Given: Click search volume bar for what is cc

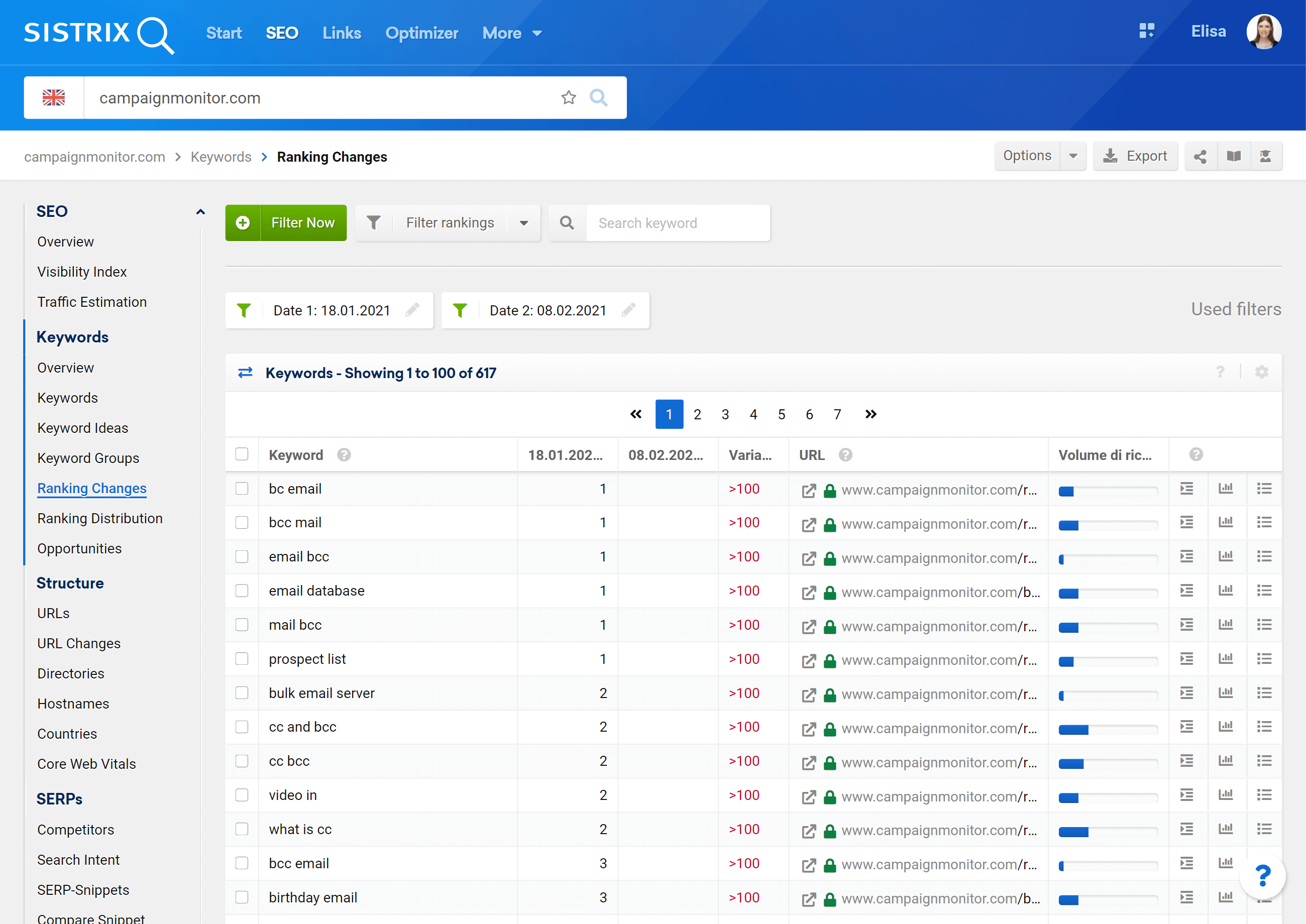Looking at the screenshot, I should pyautogui.click(x=1108, y=833).
